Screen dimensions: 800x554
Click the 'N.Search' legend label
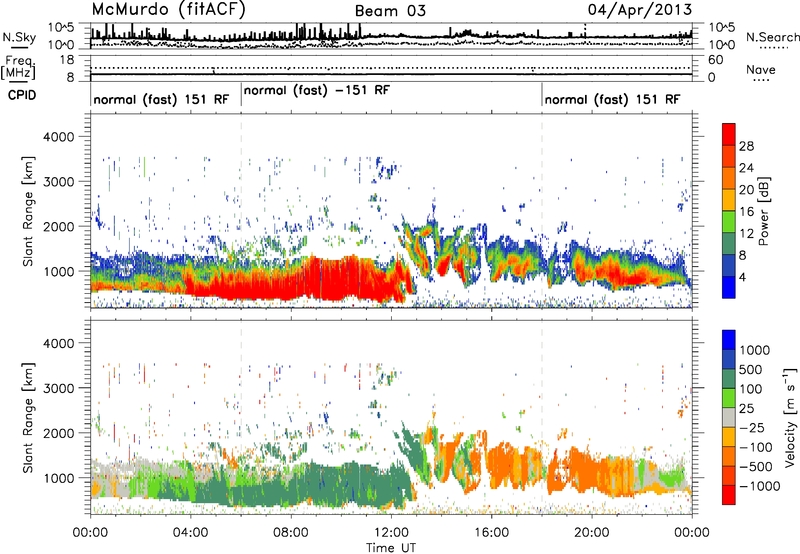pyautogui.click(x=772, y=37)
